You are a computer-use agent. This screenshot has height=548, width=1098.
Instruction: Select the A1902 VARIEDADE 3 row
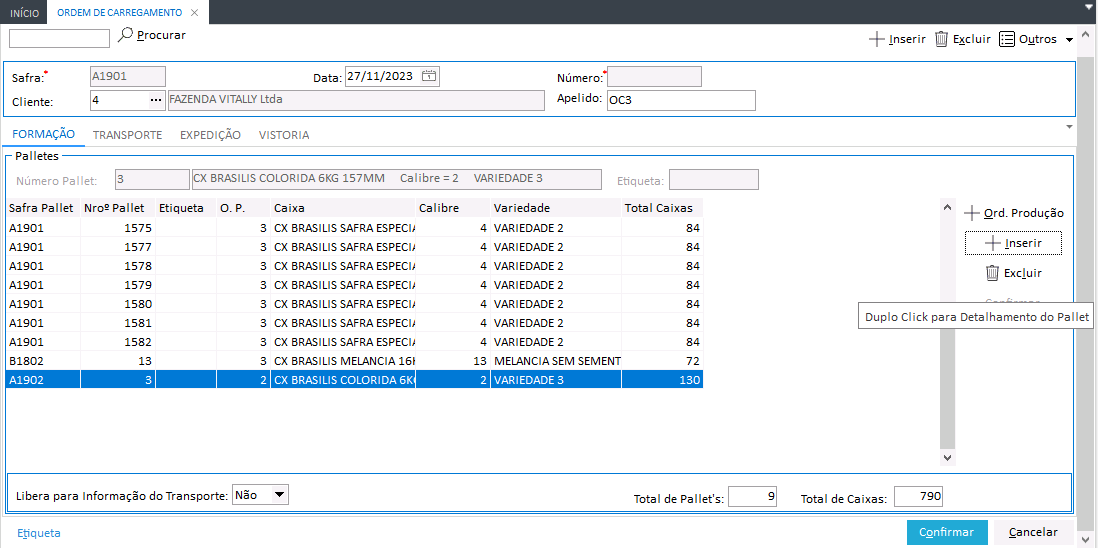tap(354, 379)
